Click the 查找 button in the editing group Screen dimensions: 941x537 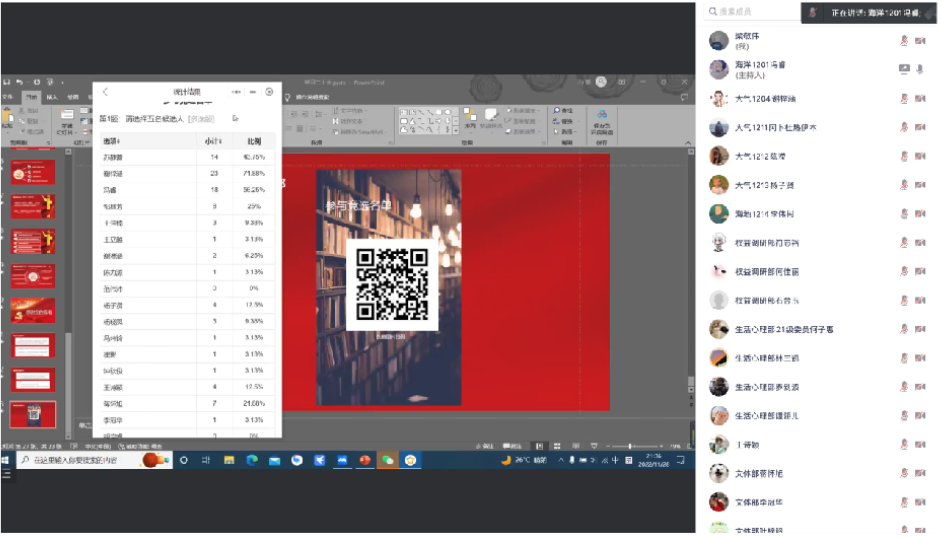coord(565,110)
